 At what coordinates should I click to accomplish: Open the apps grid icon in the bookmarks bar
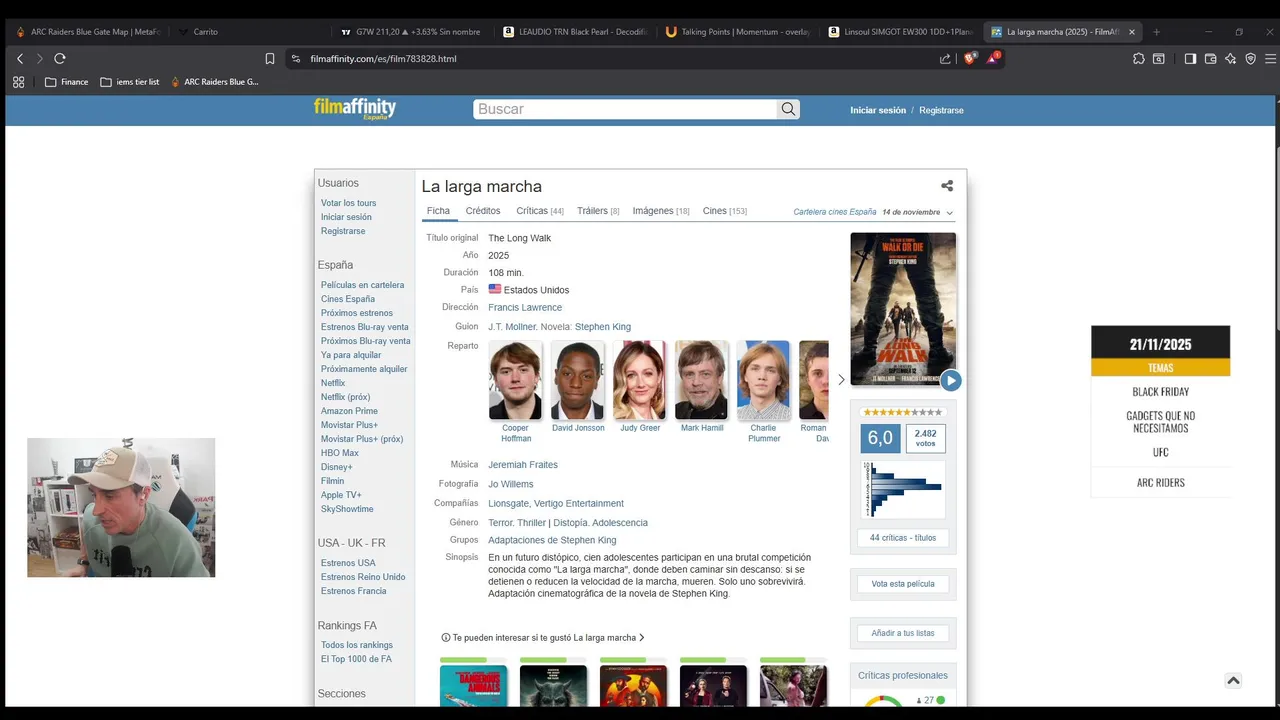[x=18, y=82]
